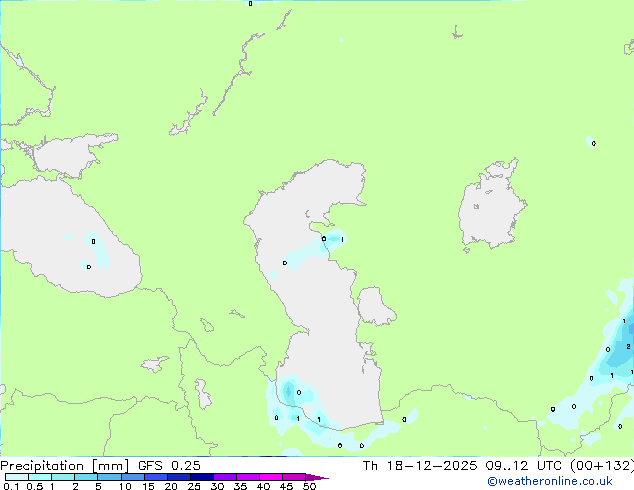Screen dimensions: 634x490
Task: Click the 'Precipitation [mm]' title text
Action: tap(64, 466)
